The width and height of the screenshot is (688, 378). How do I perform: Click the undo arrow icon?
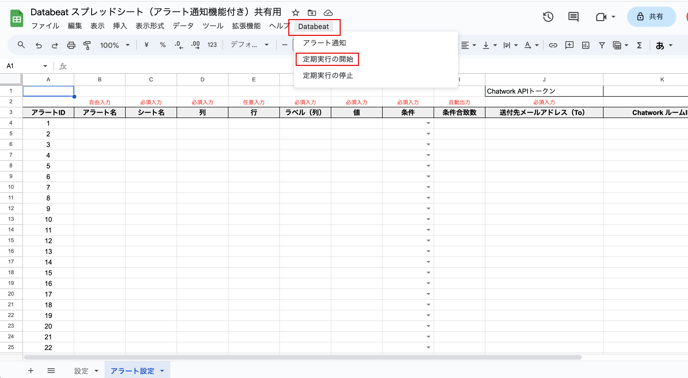tap(39, 45)
